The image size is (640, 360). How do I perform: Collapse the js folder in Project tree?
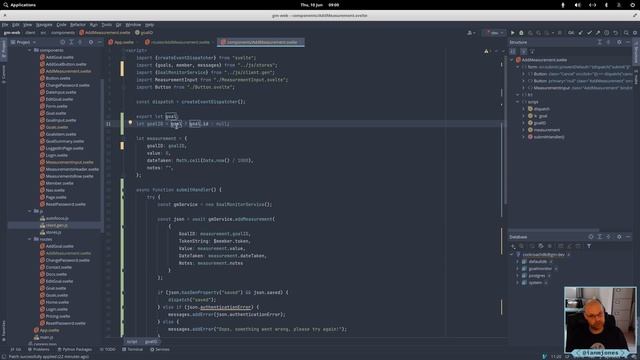click(x=30, y=211)
